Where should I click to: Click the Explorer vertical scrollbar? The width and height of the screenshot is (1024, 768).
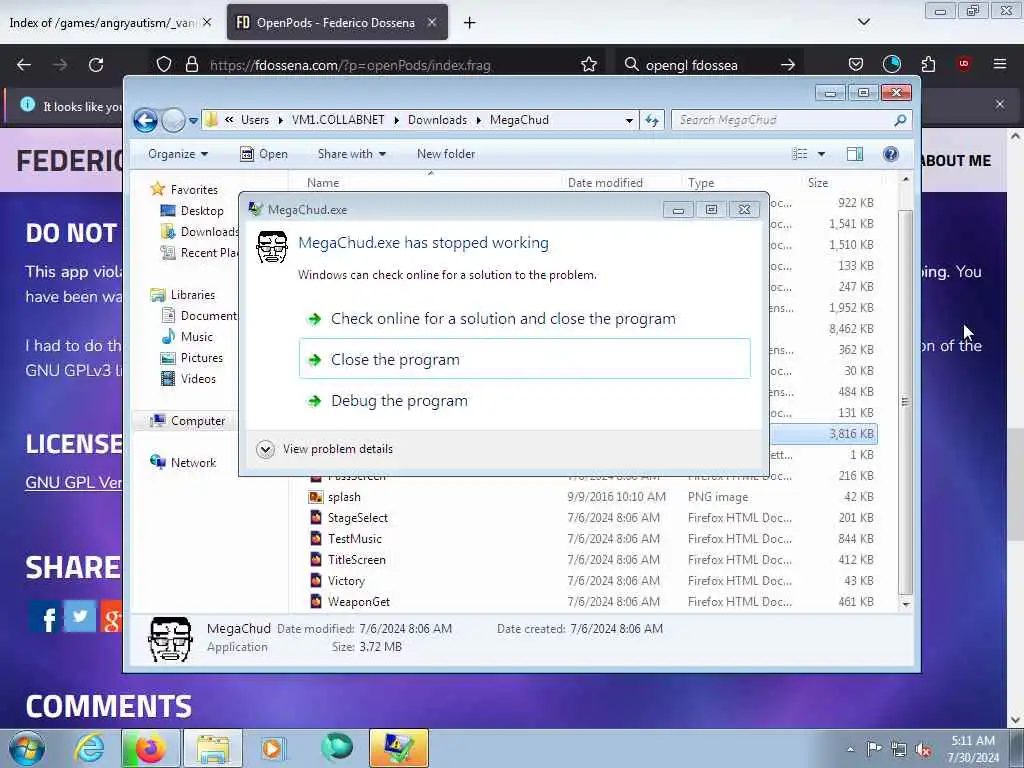tap(905, 402)
